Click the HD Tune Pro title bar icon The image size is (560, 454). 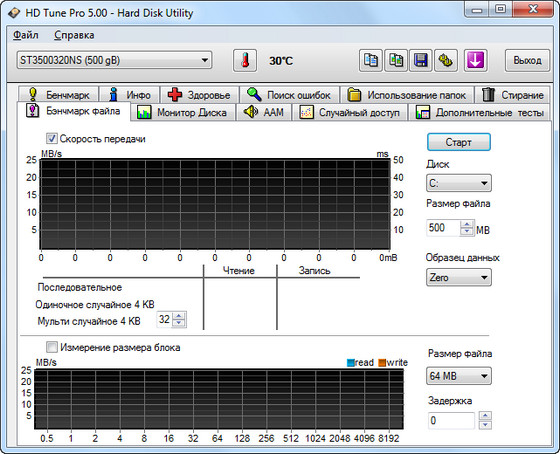(x=15, y=13)
